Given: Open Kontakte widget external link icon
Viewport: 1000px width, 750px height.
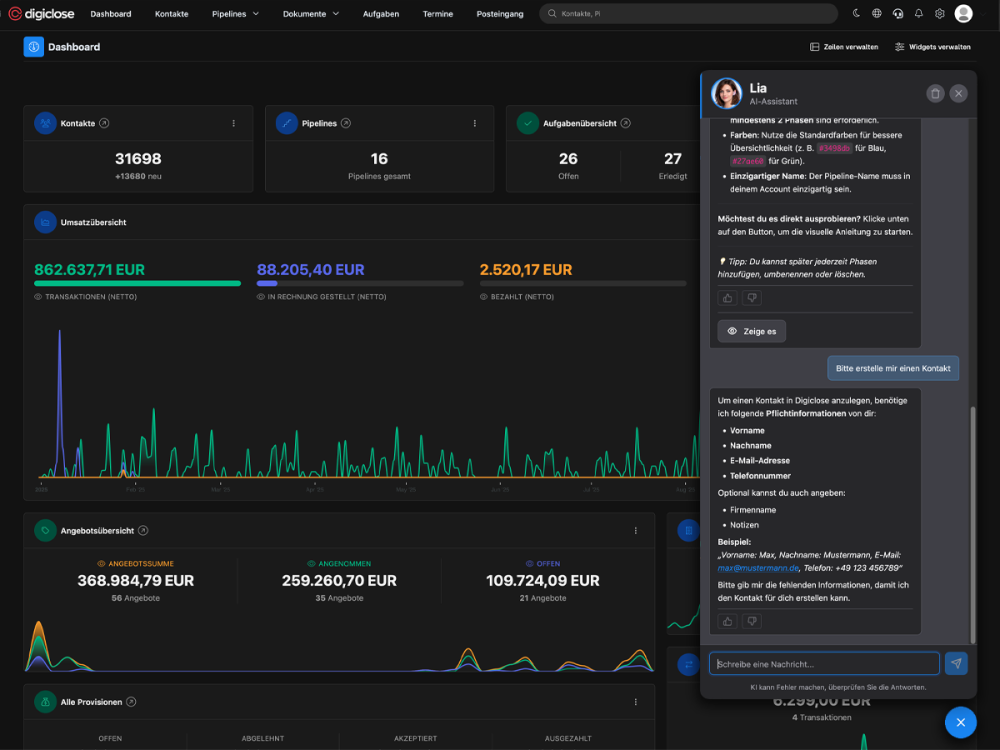Looking at the screenshot, I should point(104,123).
